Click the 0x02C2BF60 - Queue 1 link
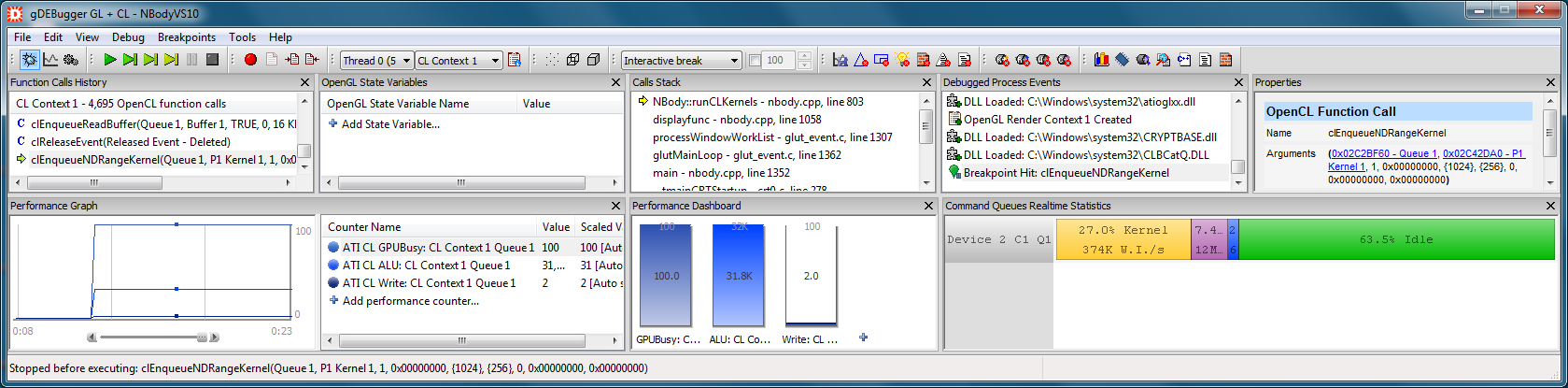1568x388 pixels. tap(1385, 153)
